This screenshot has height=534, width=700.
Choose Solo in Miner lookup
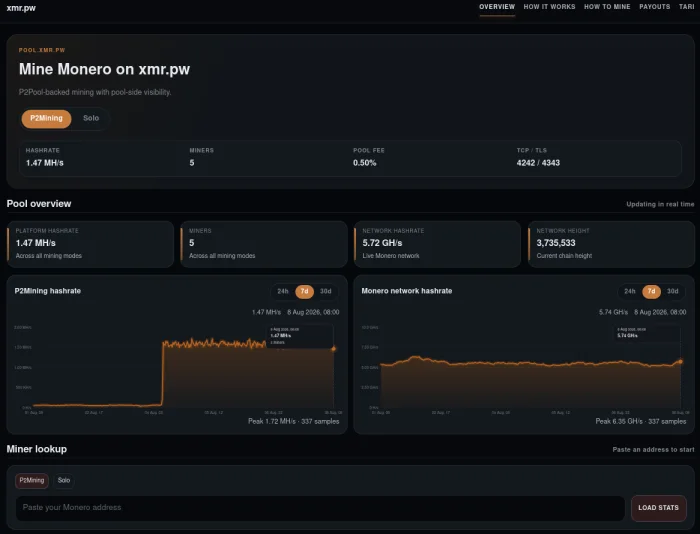point(64,480)
